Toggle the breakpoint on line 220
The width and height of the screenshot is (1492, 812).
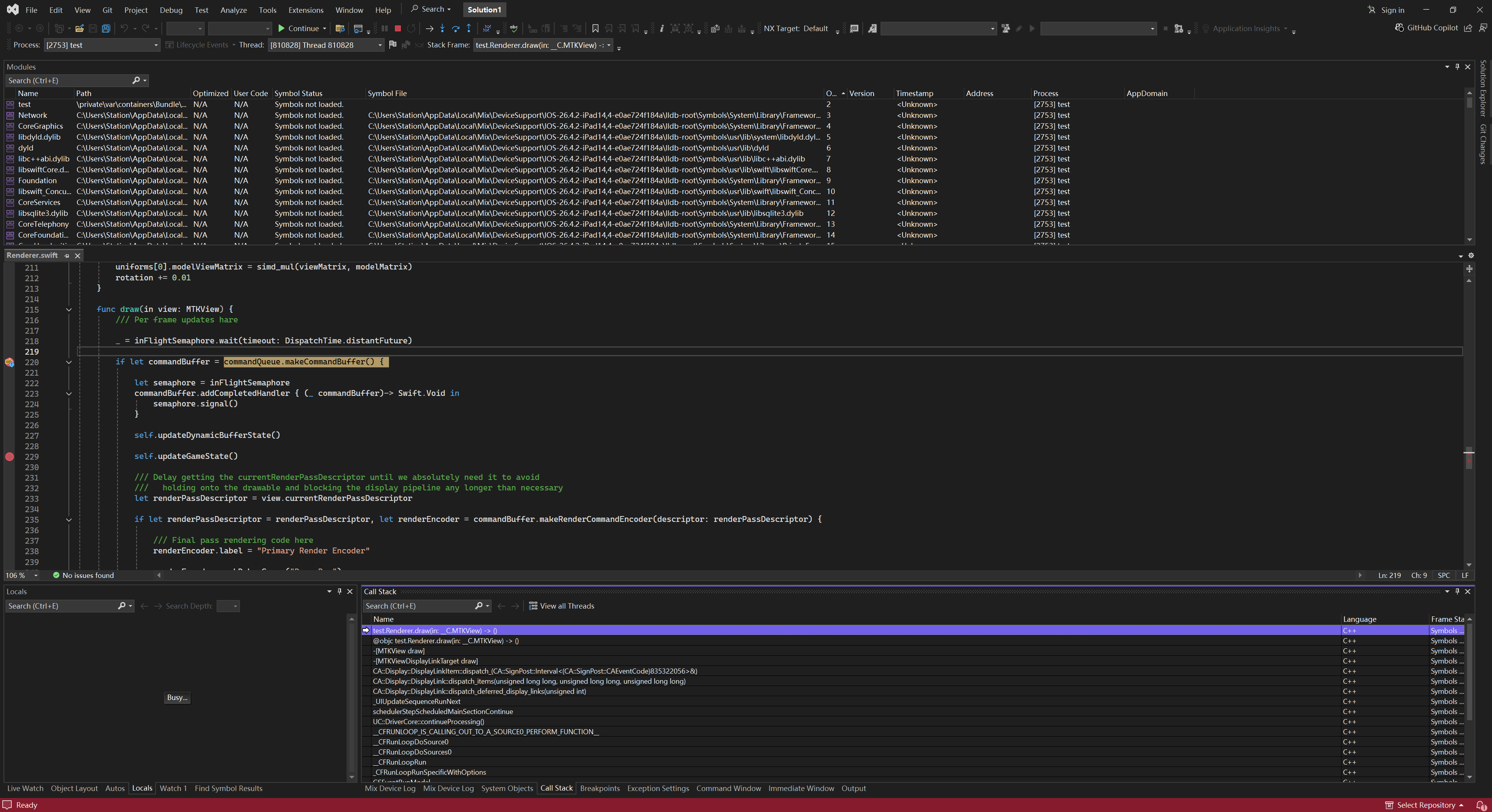pos(9,362)
